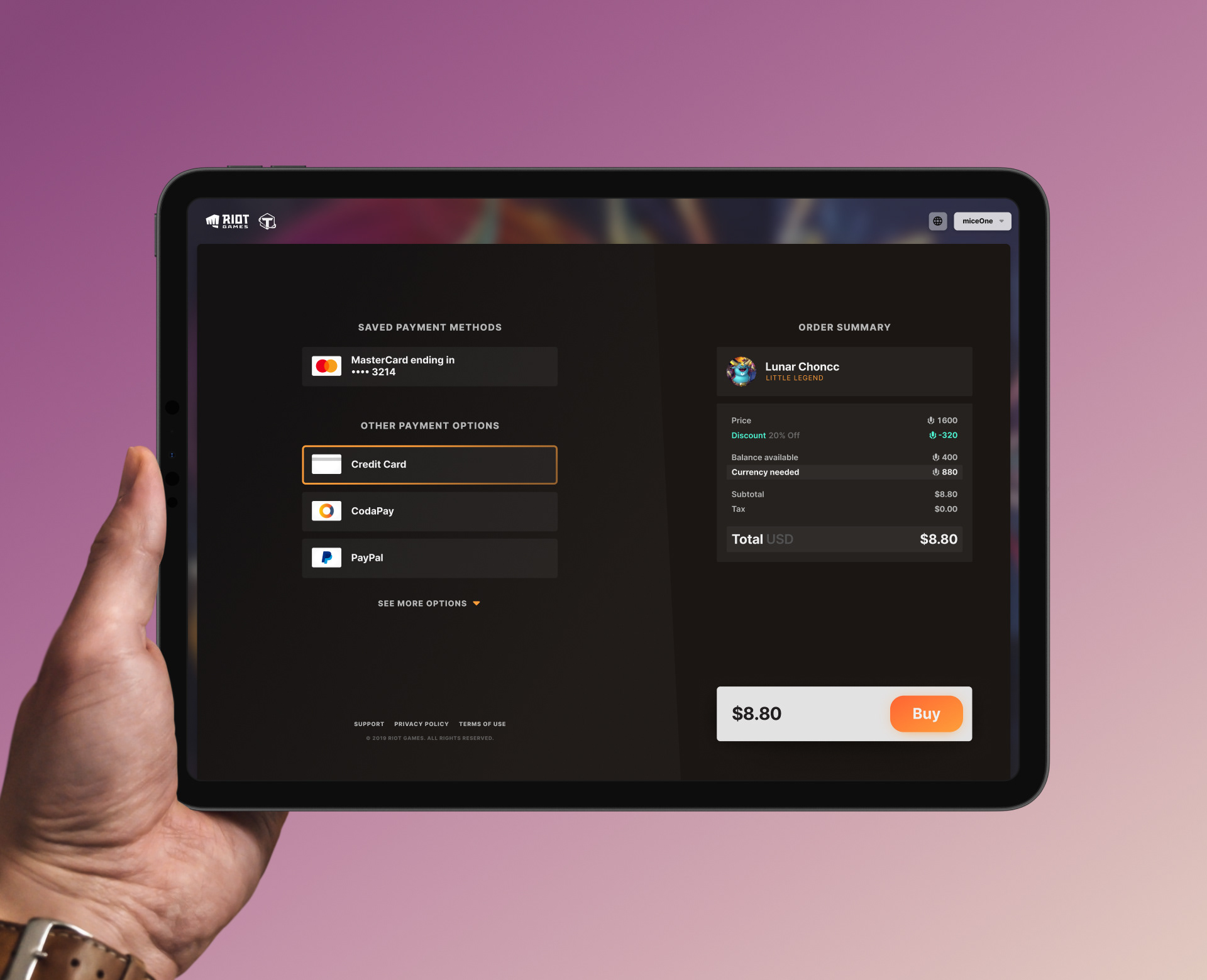Click the Credit Card payment option icon
1207x980 pixels.
[326, 464]
